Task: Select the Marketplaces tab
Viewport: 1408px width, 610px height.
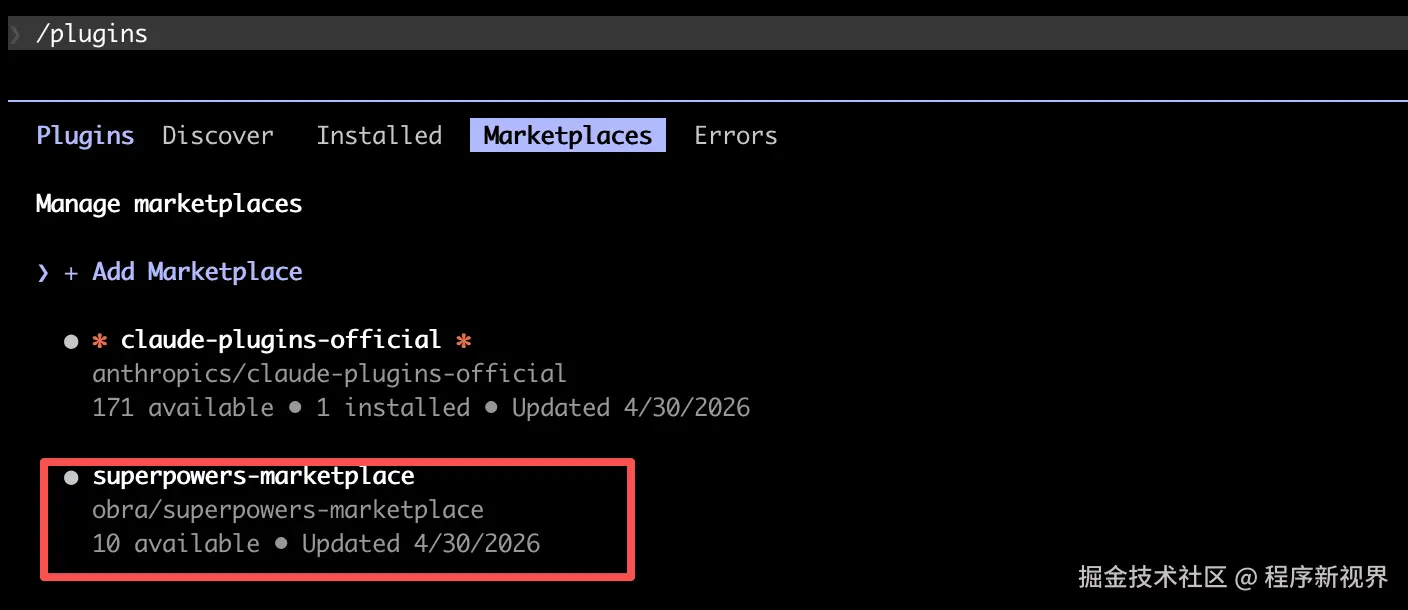Action: (x=568, y=136)
